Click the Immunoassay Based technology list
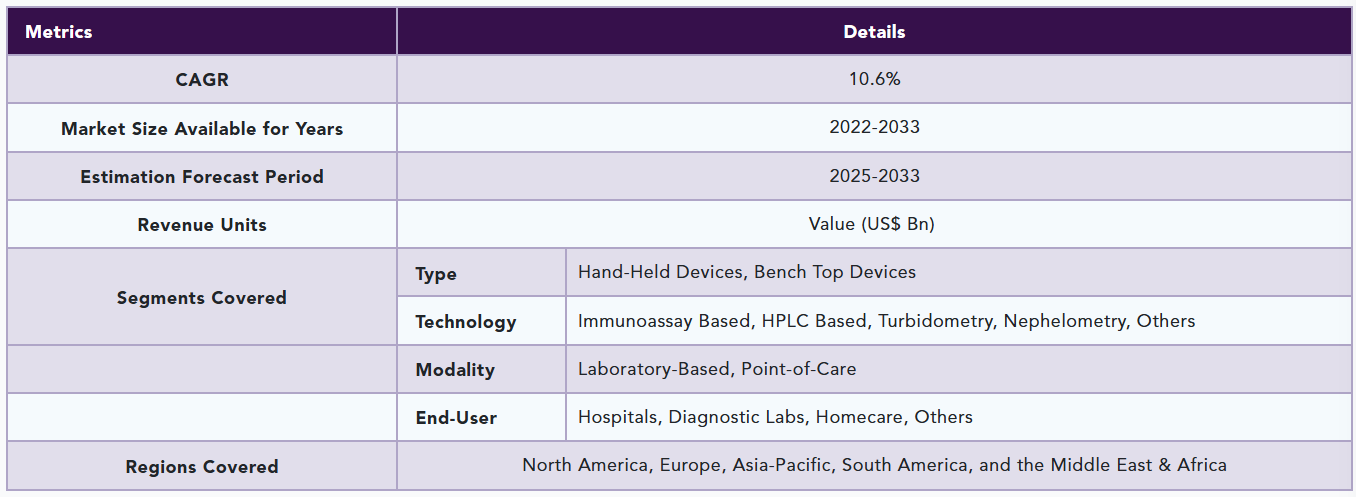Viewport: 1356px width, 497px height. (886, 321)
